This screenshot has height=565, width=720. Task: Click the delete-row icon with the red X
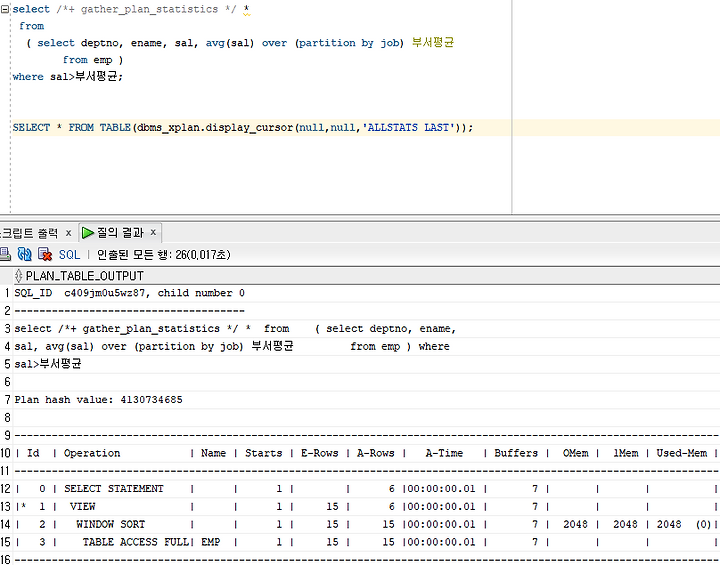(x=45, y=254)
